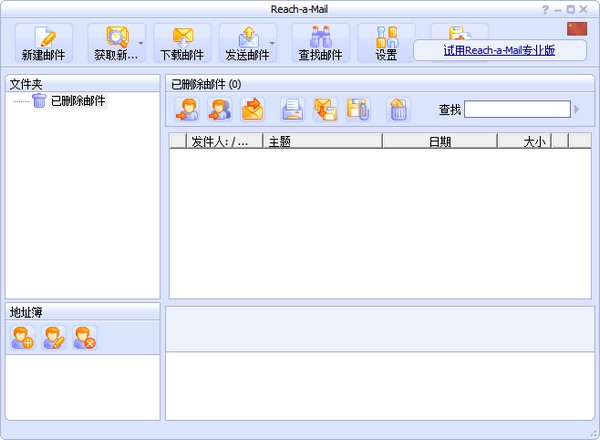Expand the 发送邮件 dropdown arrow

[x=273, y=44]
